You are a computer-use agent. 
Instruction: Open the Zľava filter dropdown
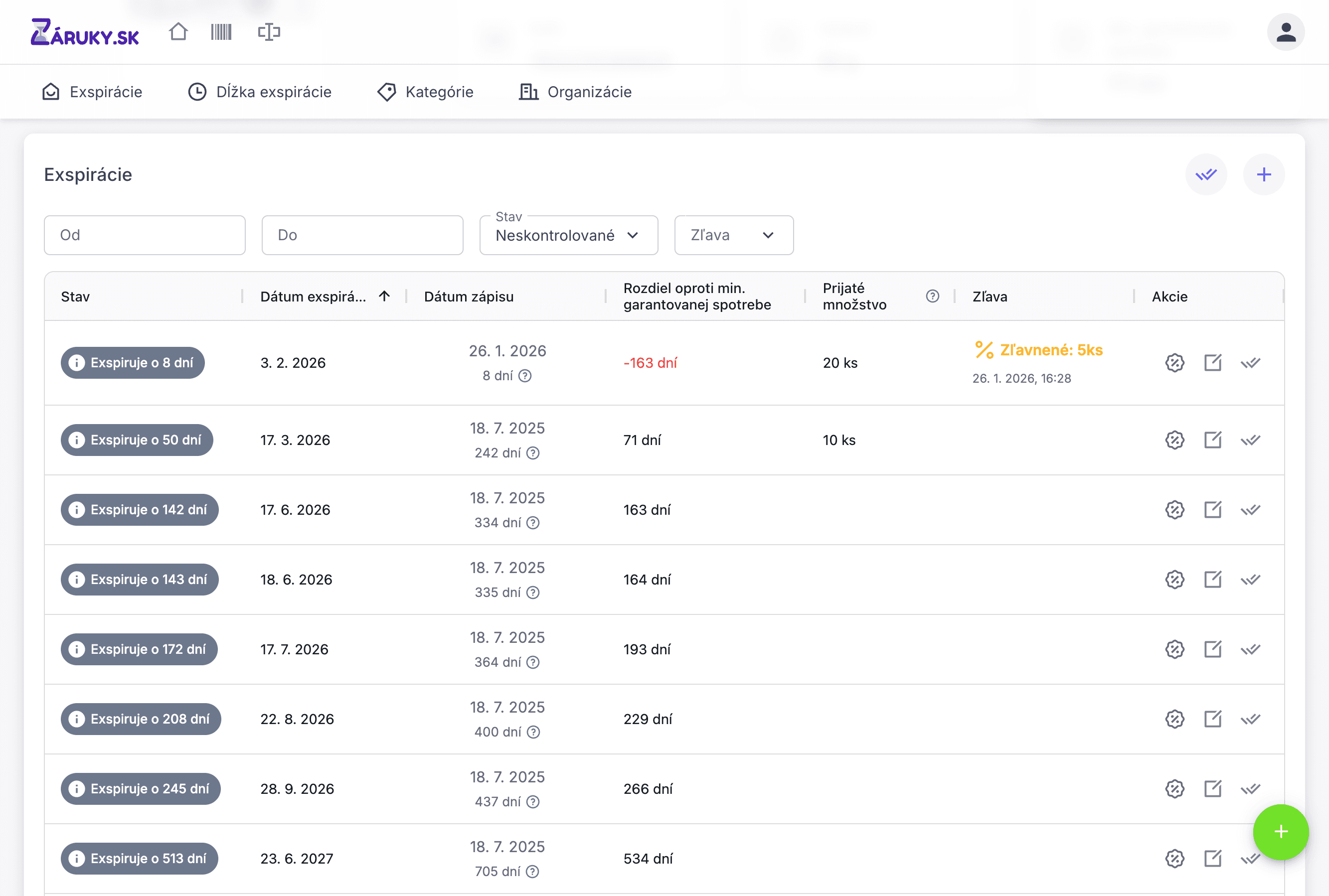click(733, 235)
